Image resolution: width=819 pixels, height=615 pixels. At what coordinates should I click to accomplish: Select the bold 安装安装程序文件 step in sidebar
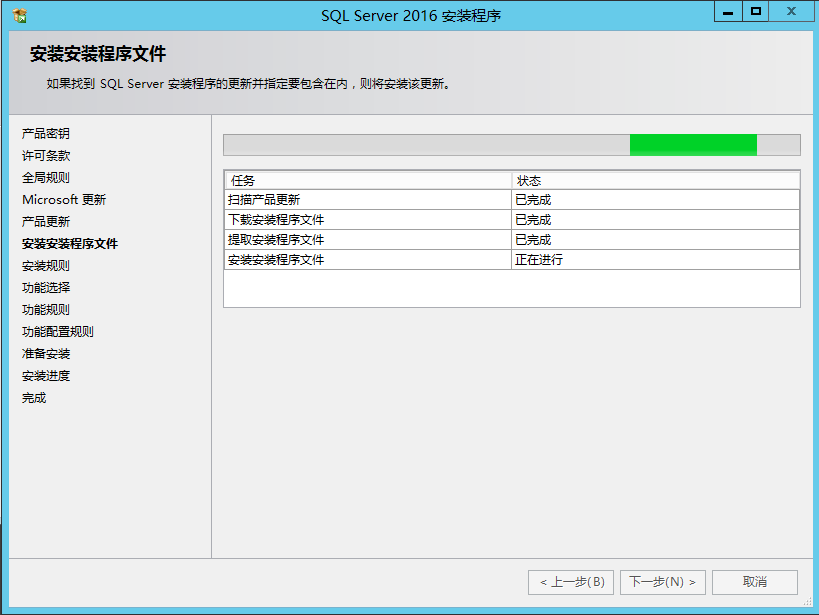click(69, 243)
